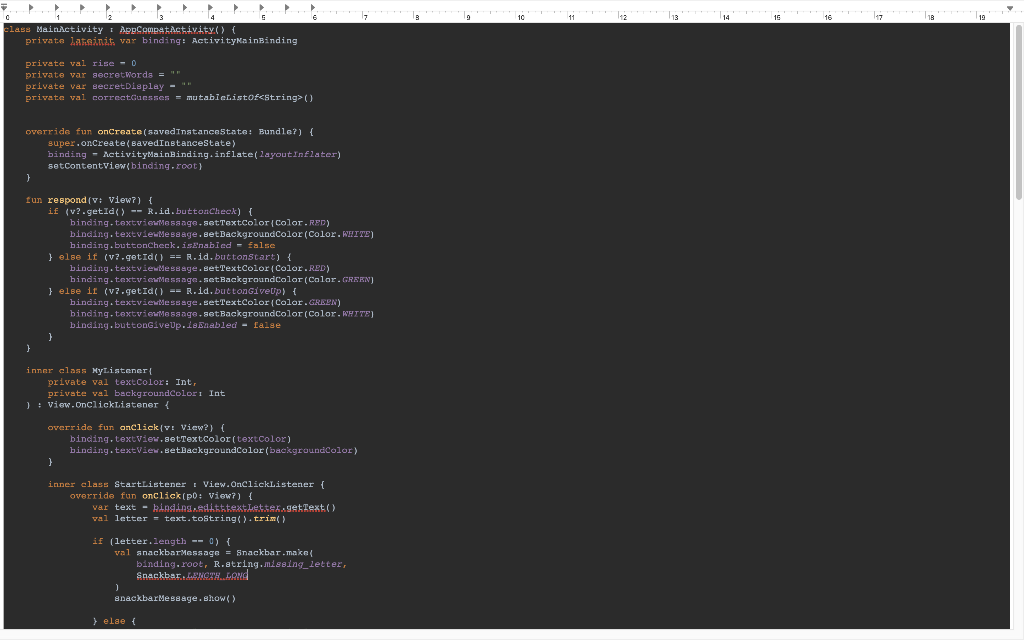Click "text.toString().trim()" in the code
Viewport: 1024px width, 640px height.
click(x=225, y=519)
